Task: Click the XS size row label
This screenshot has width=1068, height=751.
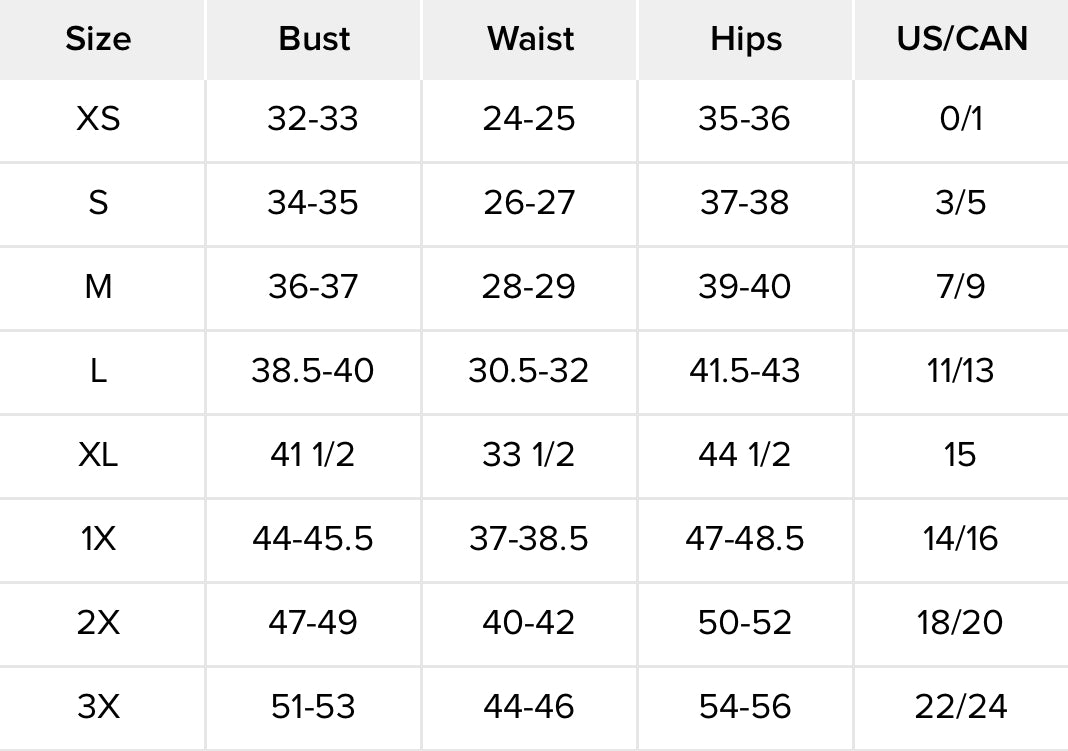Action: pos(98,119)
